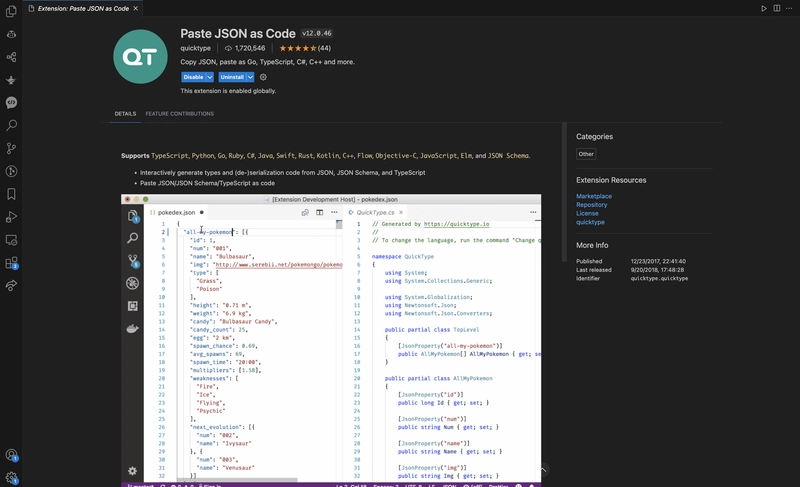The width and height of the screenshot is (800, 487).
Task: Click the published date 12/23/2017, 22:41:40
Action: pyautogui.click(x=658, y=261)
